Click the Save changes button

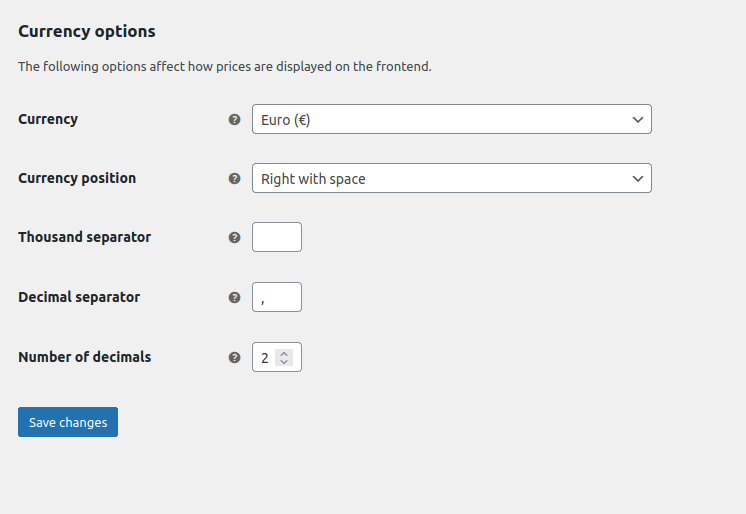(x=68, y=422)
